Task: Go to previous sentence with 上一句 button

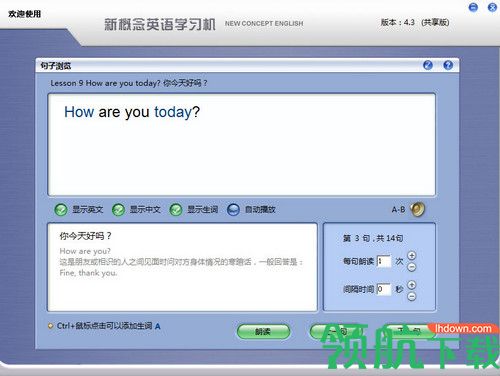Action: point(337,332)
